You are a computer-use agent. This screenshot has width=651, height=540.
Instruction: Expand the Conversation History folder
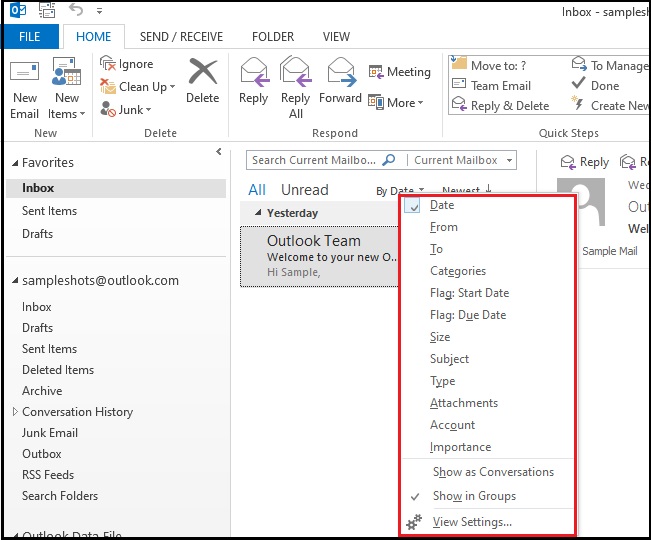tap(15, 412)
